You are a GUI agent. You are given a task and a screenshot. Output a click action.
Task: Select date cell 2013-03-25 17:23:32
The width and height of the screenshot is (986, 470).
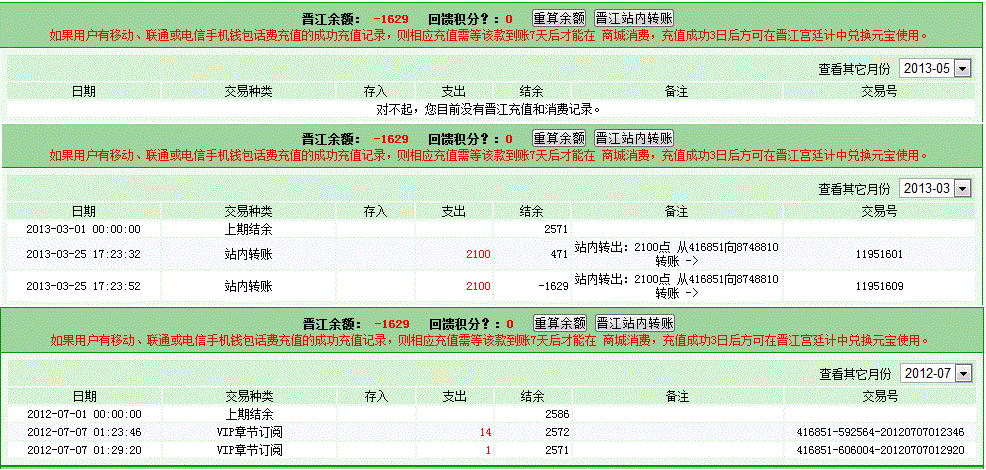[x=83, y=254]
